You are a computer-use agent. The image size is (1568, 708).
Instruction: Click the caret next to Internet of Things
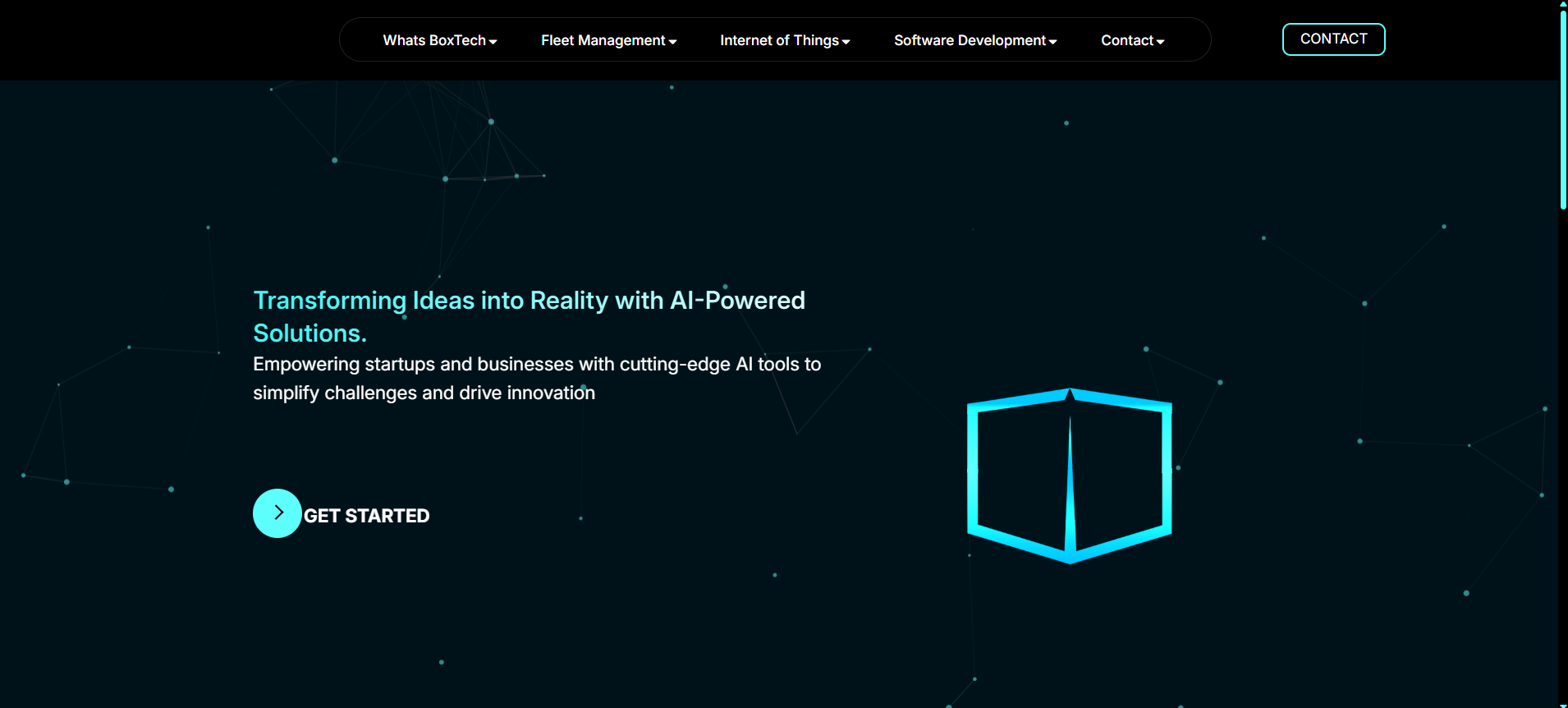pos(846,42)
